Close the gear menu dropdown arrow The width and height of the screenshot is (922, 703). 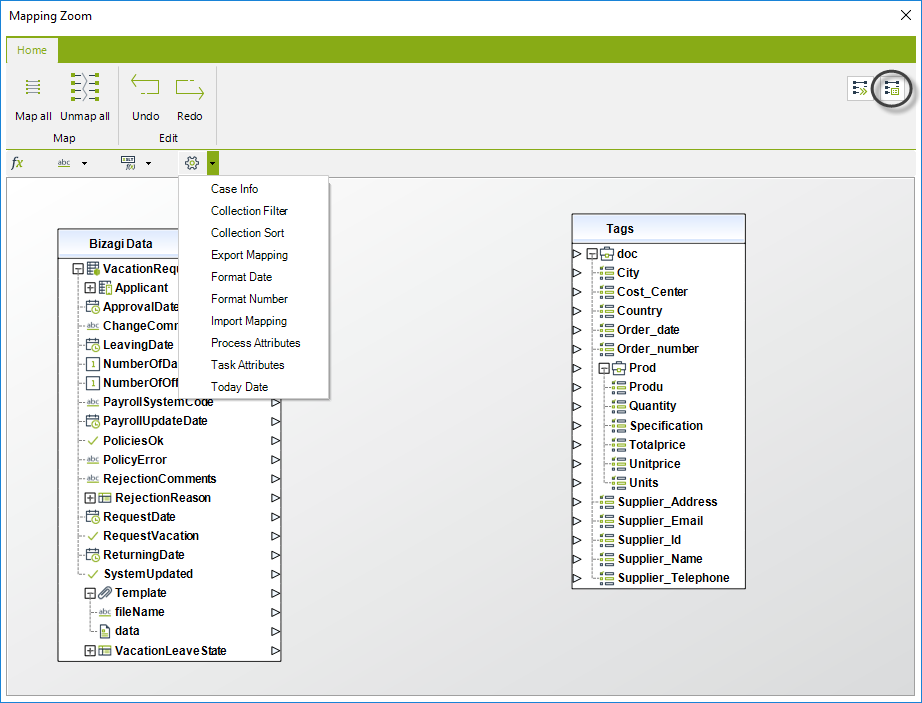click(x=213, y=163)
